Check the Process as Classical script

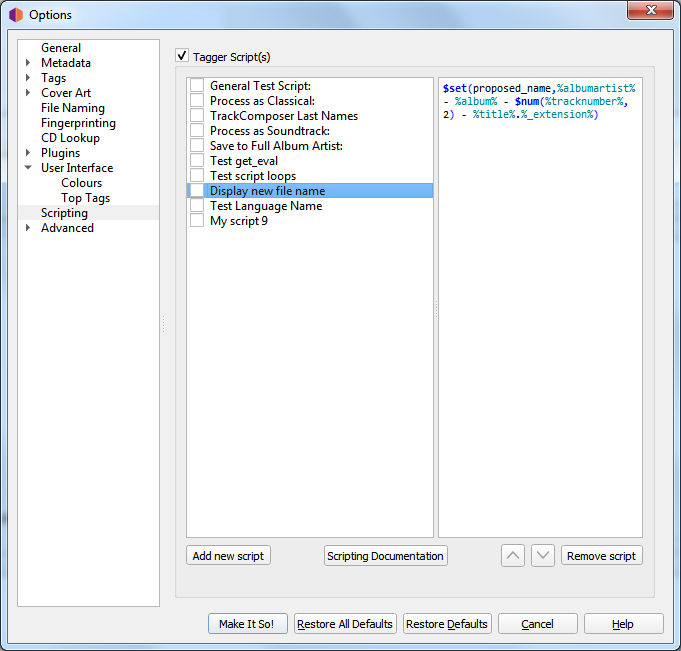197,101
